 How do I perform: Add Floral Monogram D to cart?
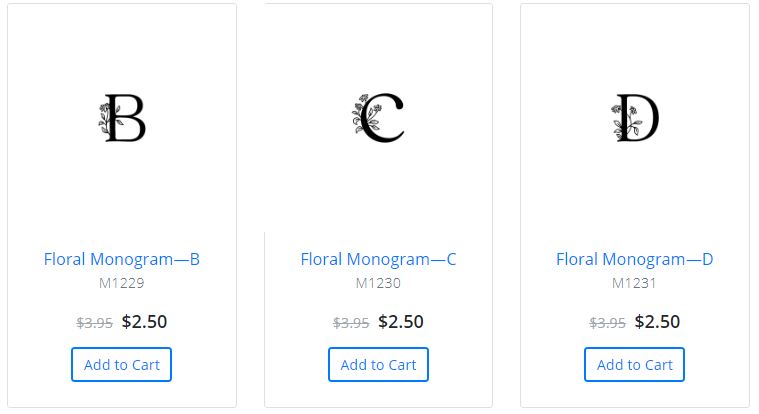click(635, 364)
